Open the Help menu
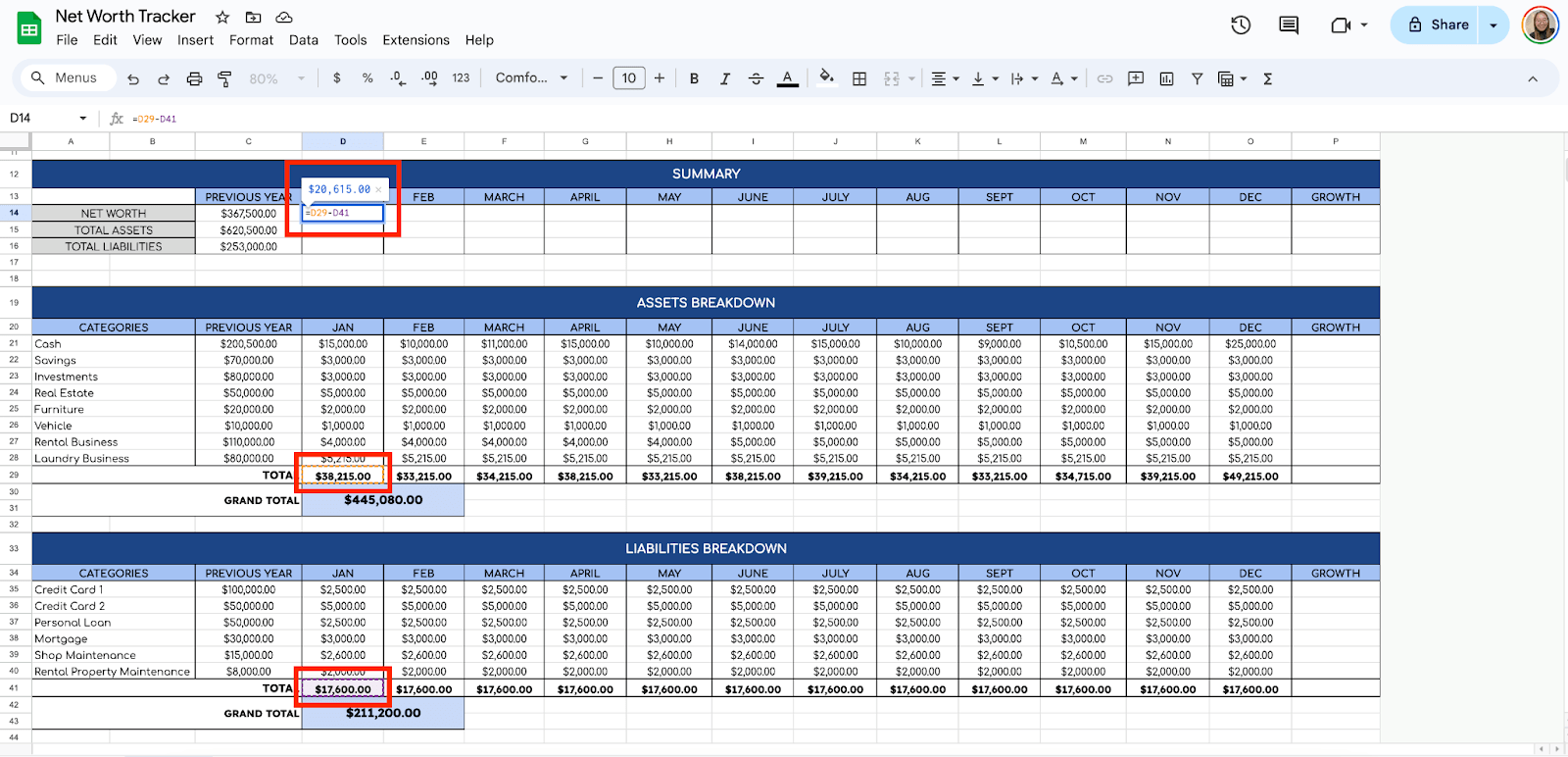Screen dimensions: 1568x757 479,40
